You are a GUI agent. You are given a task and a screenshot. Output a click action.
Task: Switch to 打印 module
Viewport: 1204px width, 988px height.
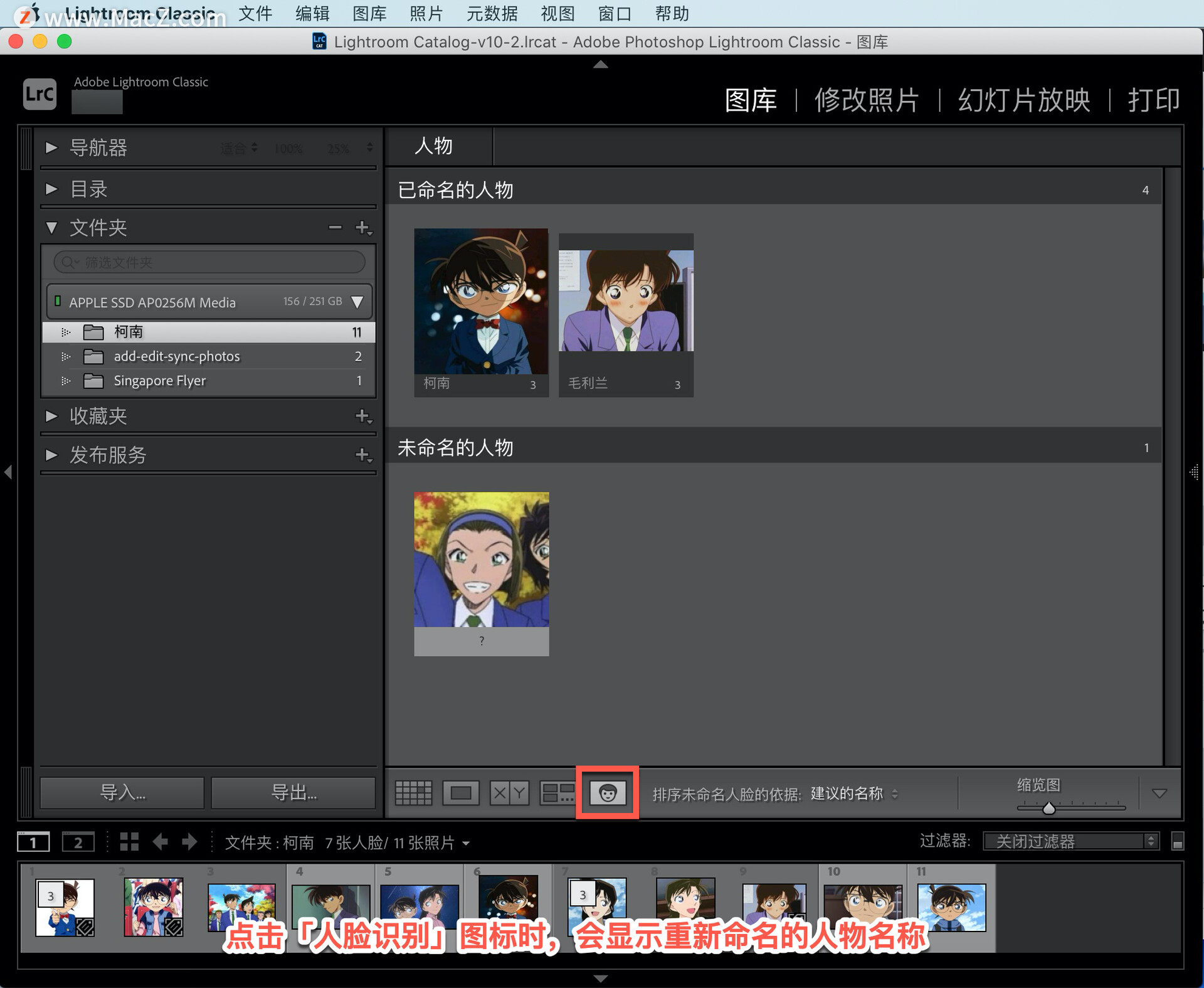[x=1154, y=100]
